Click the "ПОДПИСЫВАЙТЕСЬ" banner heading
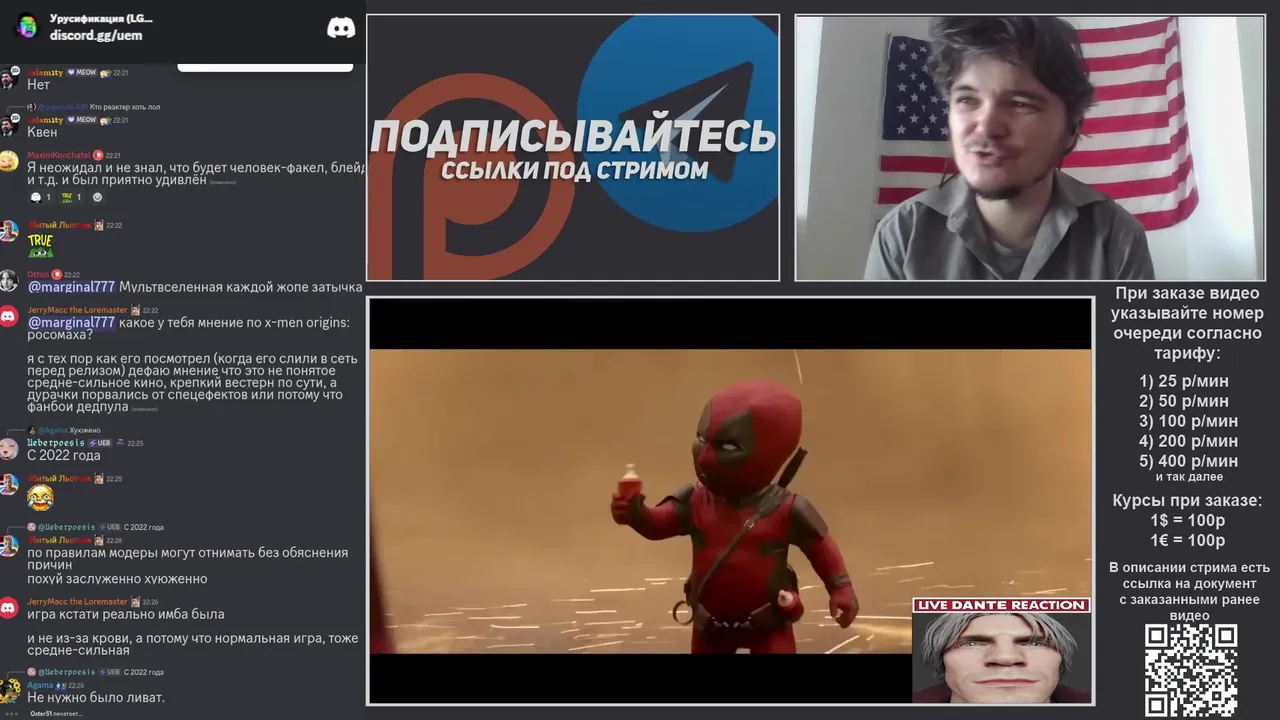 [x=573, y=136]
